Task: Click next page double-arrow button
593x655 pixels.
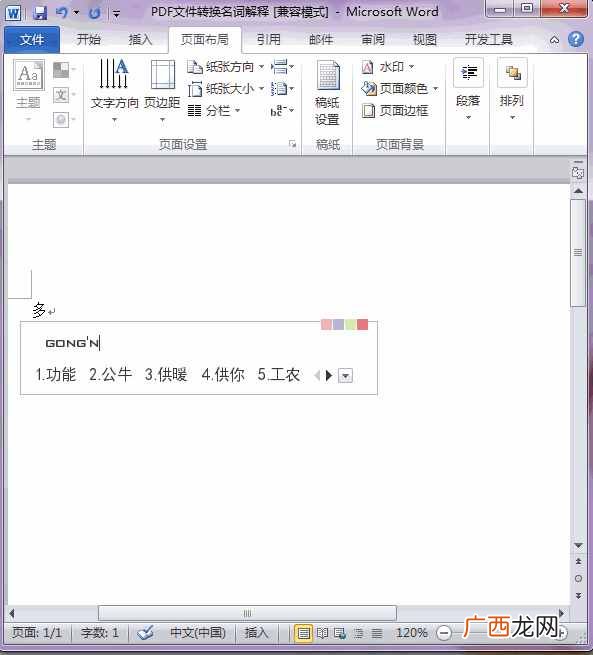Action: [x=578, y=595]
